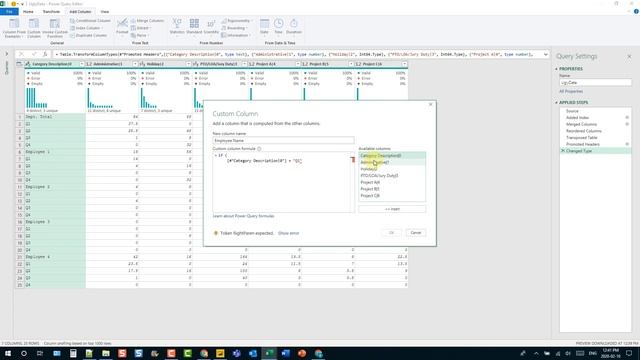Click the Insert column button

(392, 209)
